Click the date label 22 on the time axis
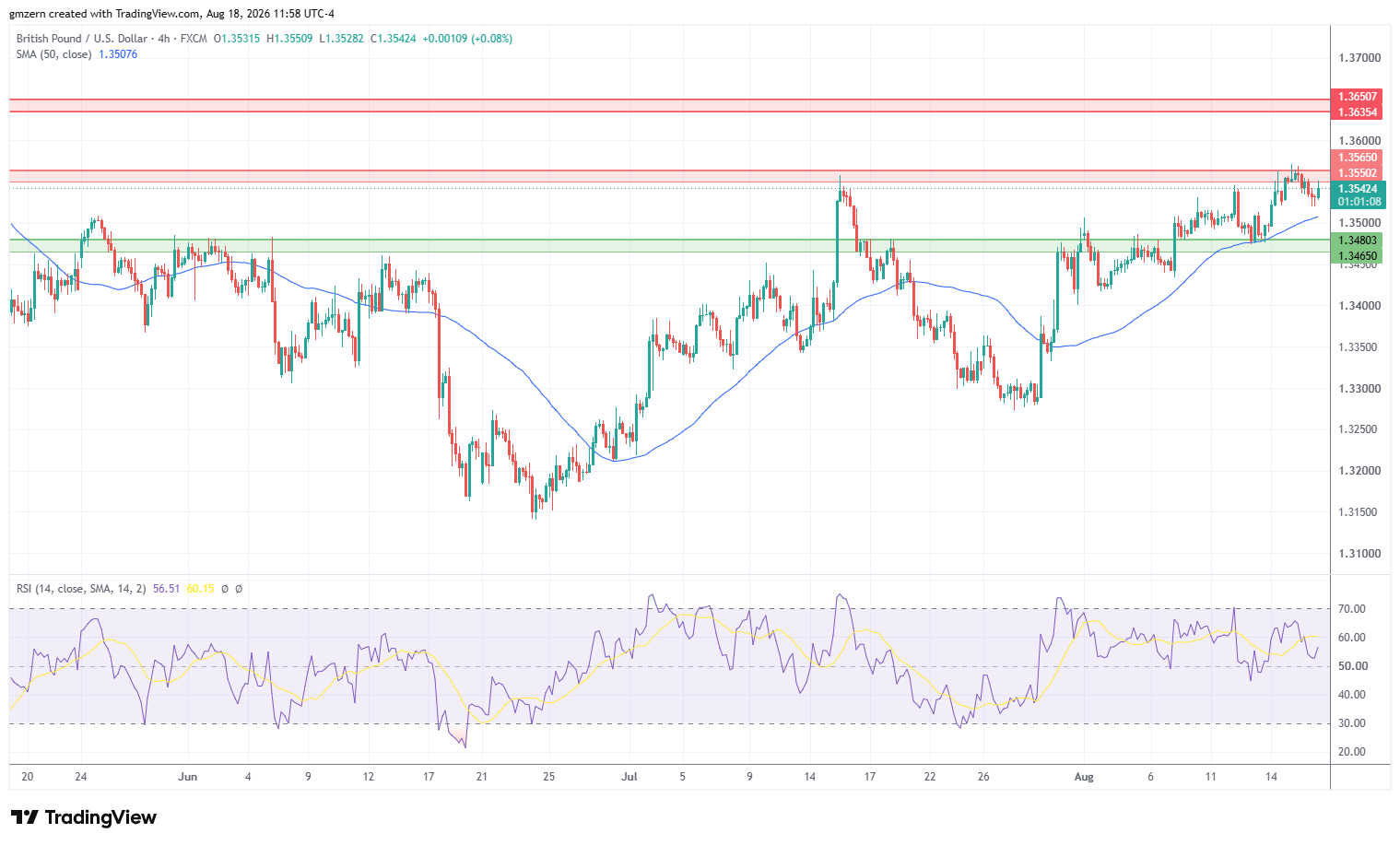This screenshot has height=845, width=1400. point(930,777)
